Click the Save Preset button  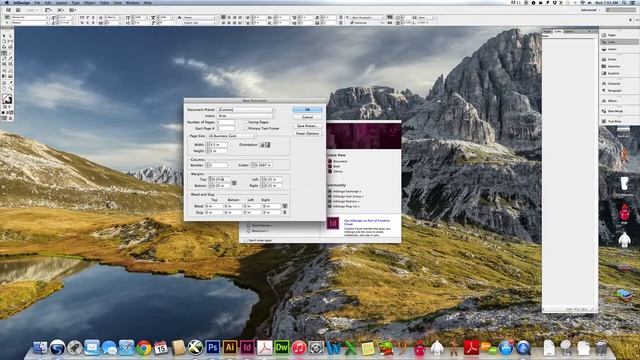[x=307, y=126]
